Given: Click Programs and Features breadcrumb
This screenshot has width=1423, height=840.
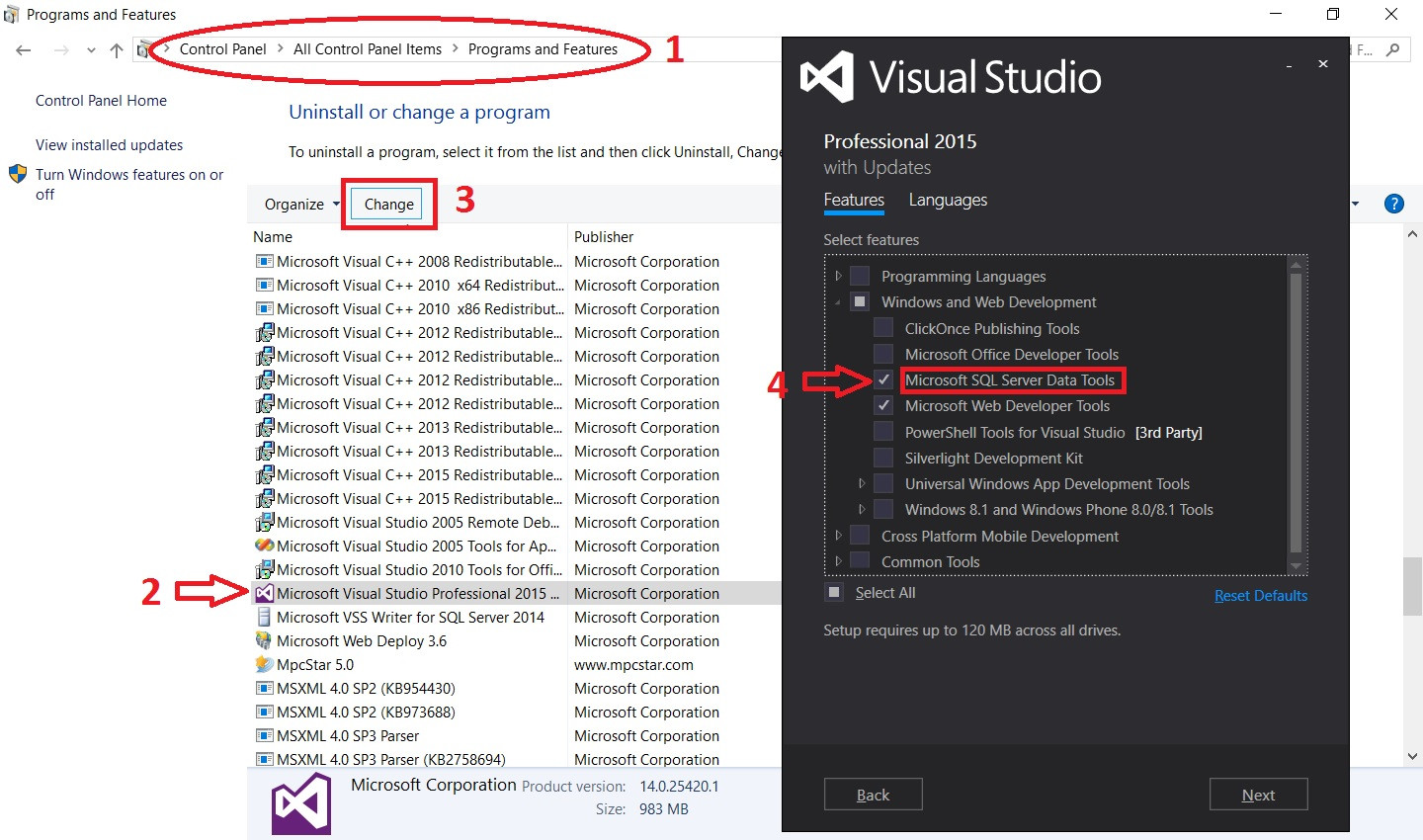Looking at the screenshot, I should (x=543, y=49).
